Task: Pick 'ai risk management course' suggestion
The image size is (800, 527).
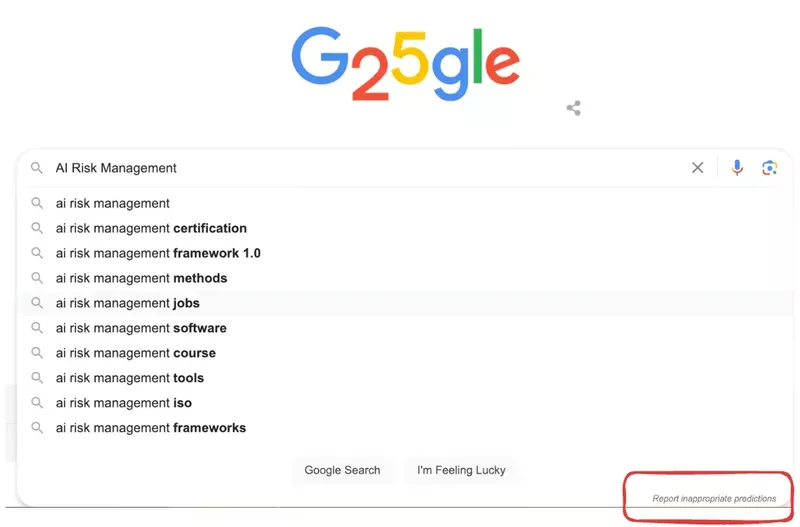Action: coord(136,353)
